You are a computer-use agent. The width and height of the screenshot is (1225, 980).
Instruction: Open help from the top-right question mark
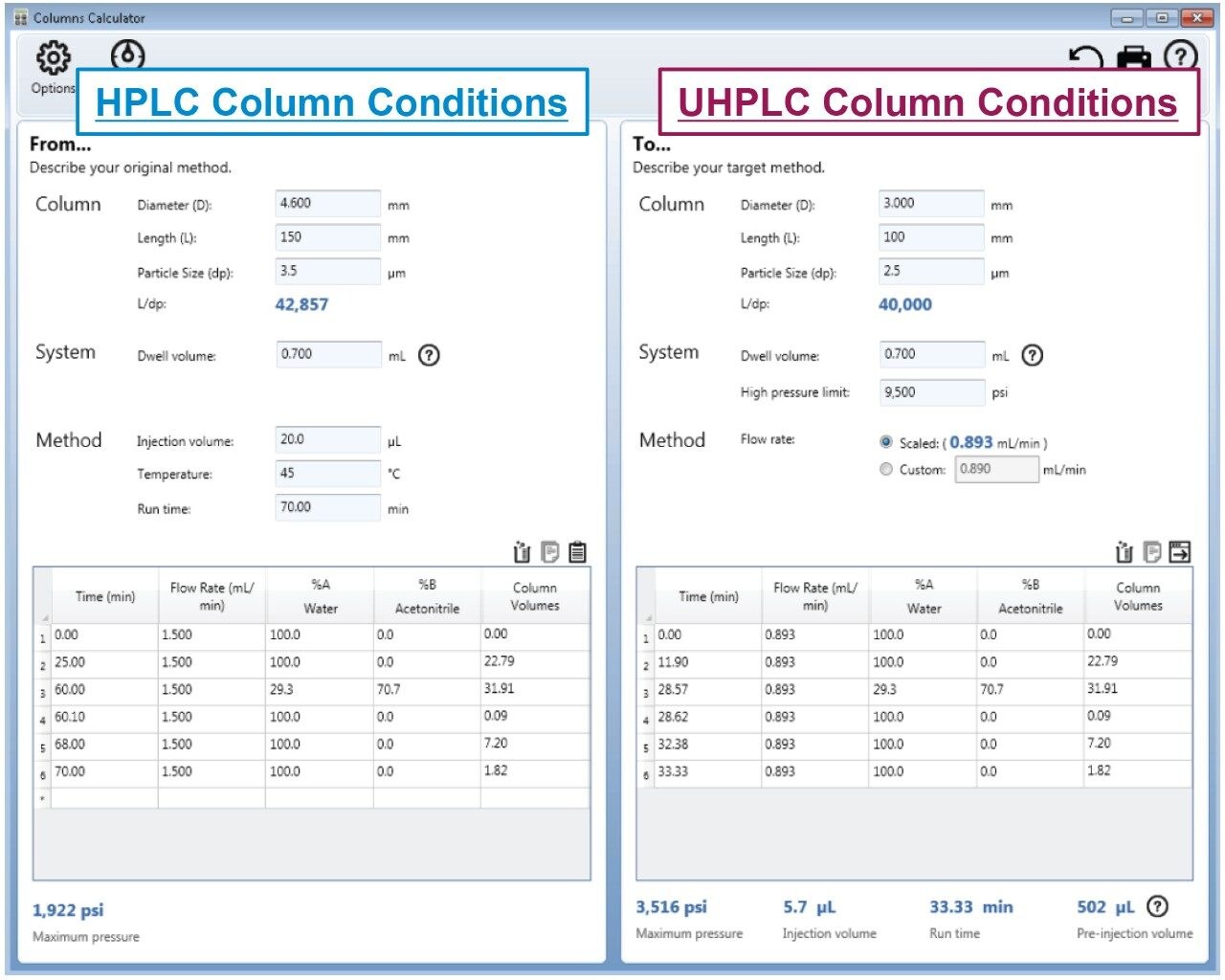[x=1181, y=56]
